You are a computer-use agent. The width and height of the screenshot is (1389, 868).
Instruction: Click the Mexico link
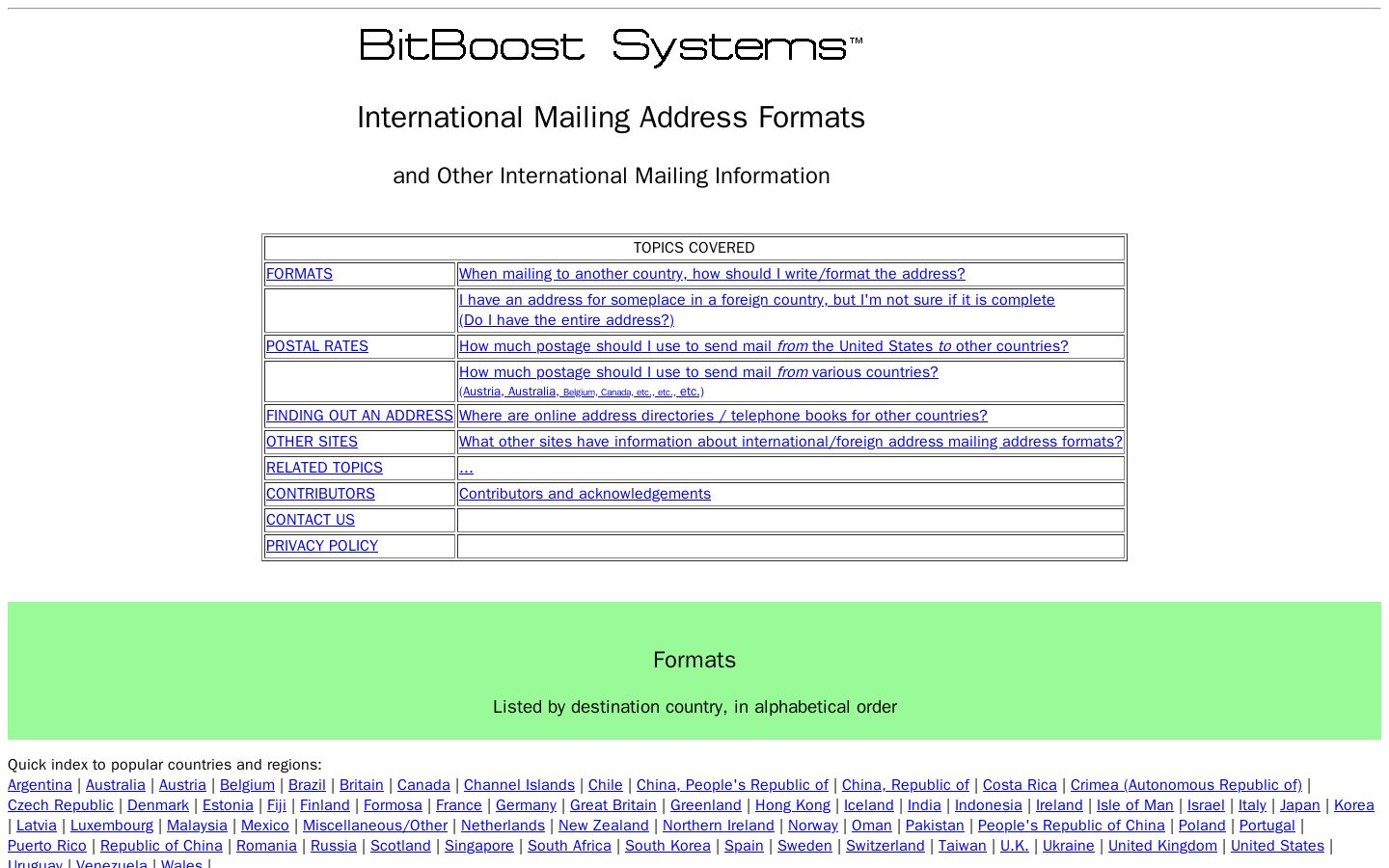[x=265, y=826]
